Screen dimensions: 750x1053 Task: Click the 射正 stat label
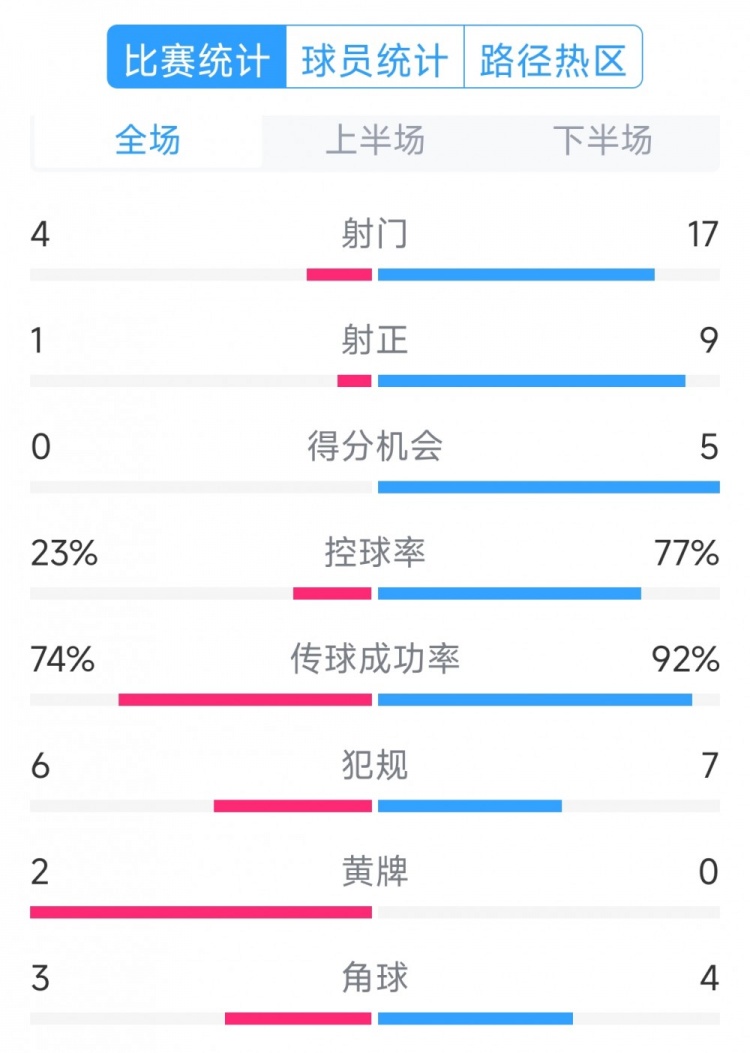coord(375,342)
